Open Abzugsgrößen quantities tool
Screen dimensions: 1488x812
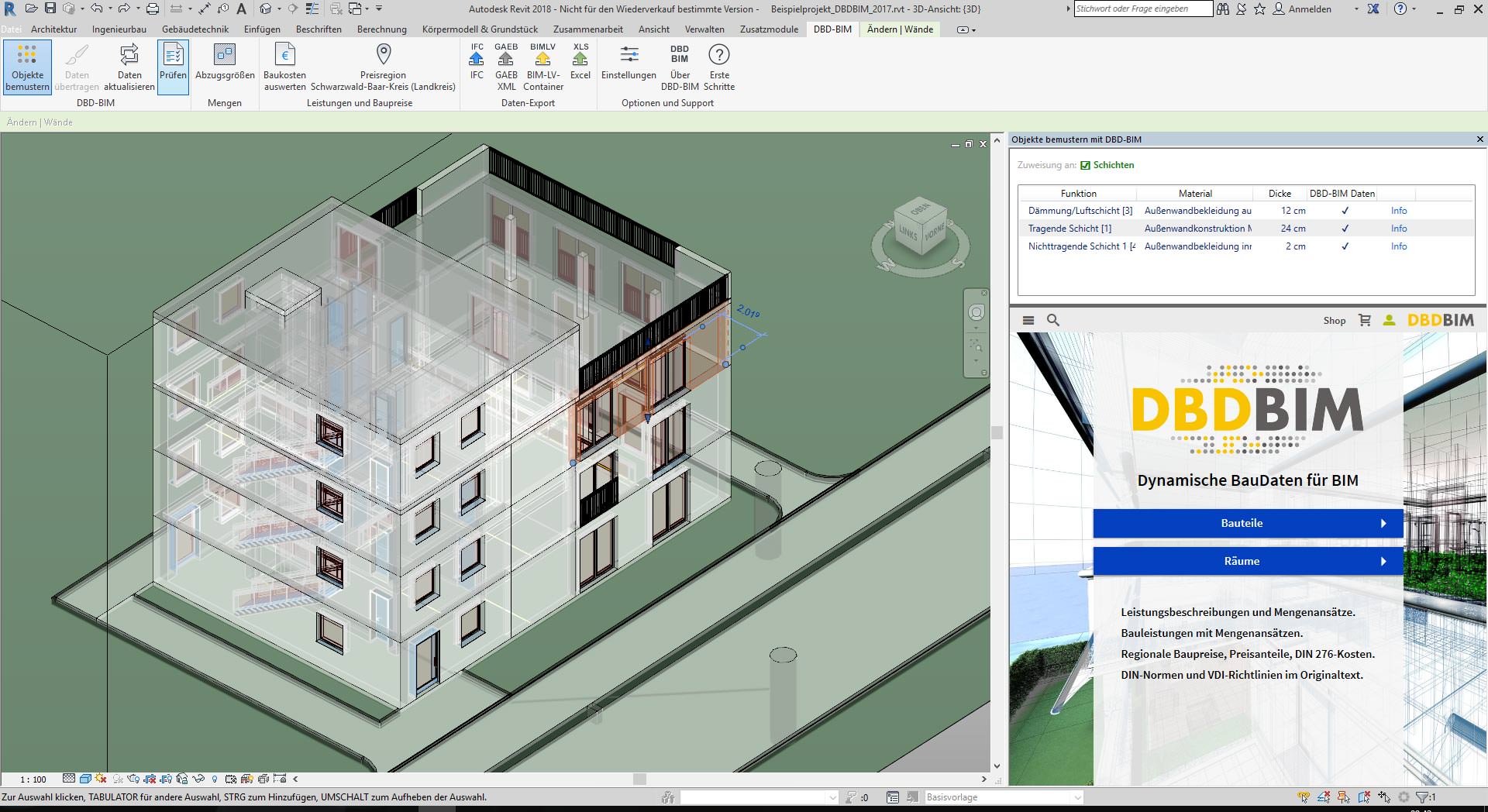[x=225, y=62]
